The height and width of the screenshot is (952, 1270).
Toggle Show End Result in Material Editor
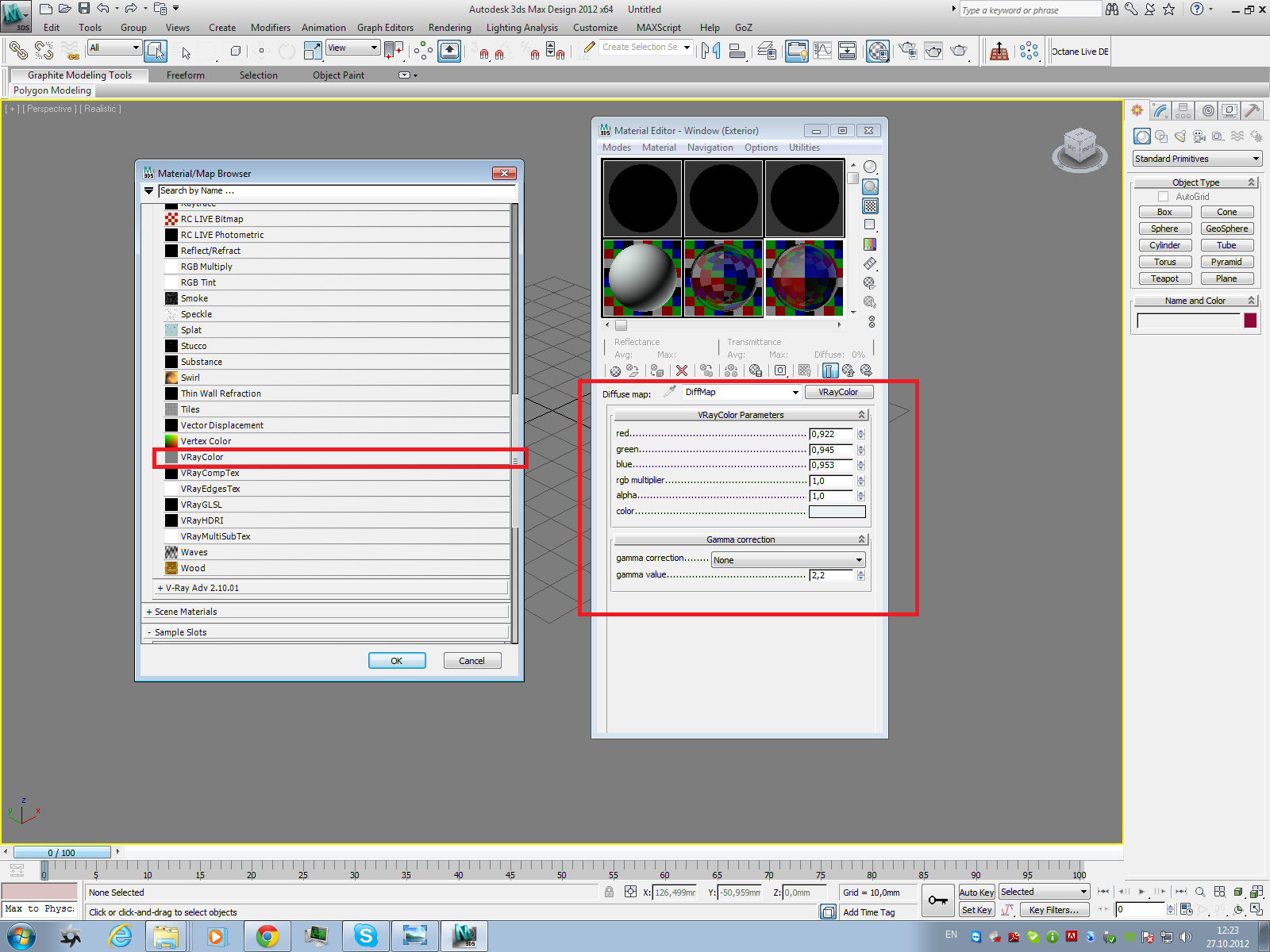(830, 370)
